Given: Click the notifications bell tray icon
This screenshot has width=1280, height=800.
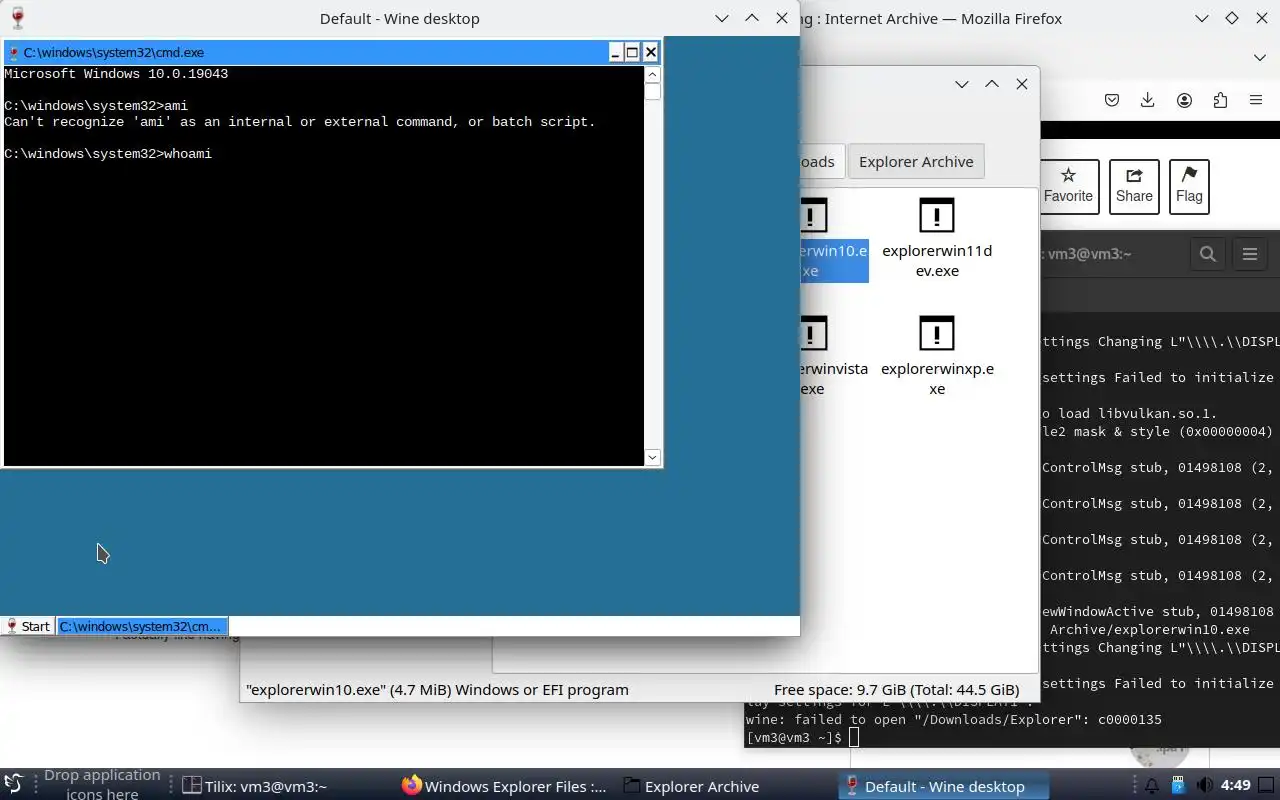Looking at the screenshot, I should (1152, 786).
